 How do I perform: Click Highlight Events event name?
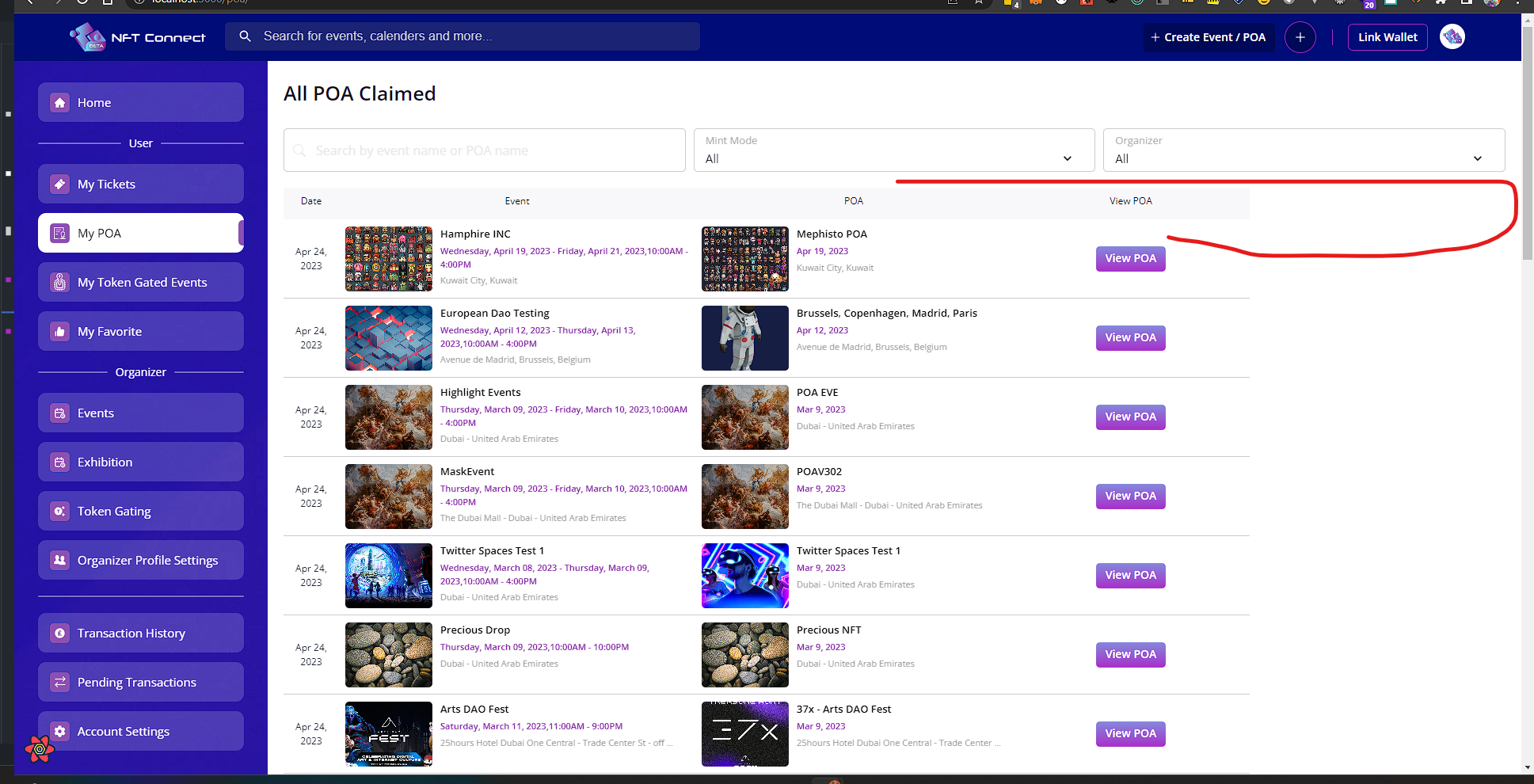click(481, 393)
